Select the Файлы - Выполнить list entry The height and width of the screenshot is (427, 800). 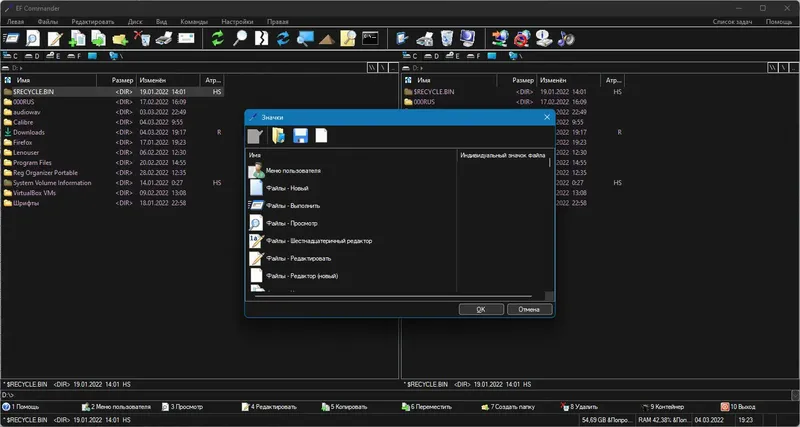[x=293, y=206]
